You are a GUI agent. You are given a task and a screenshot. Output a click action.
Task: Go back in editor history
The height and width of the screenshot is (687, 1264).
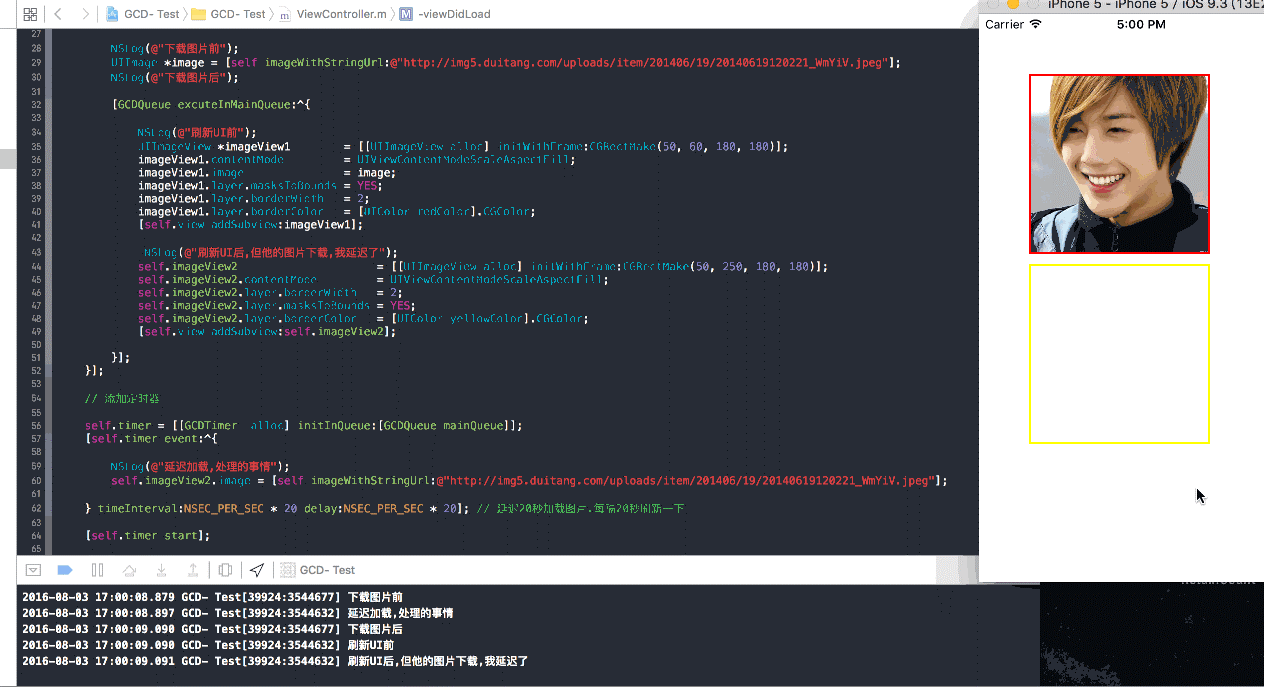[58, 14]
